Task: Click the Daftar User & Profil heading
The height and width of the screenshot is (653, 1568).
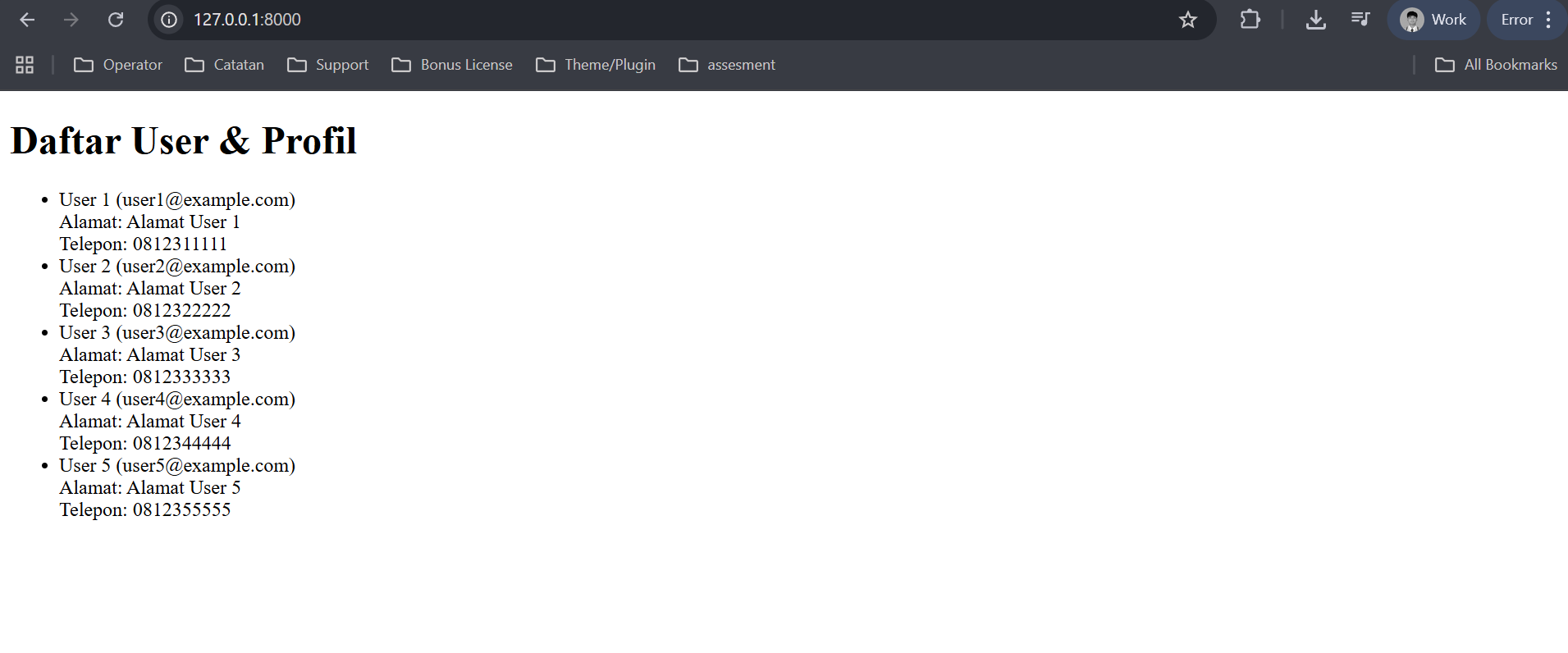Action: tap(184, 141)
